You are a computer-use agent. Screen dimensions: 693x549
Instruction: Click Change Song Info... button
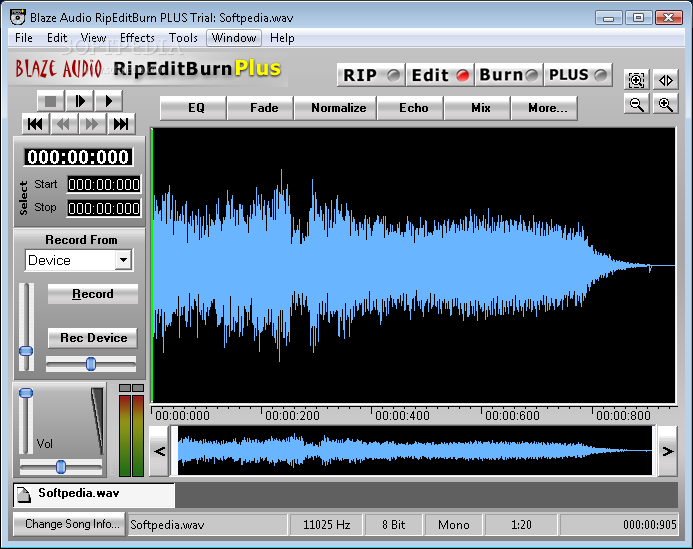69,524
